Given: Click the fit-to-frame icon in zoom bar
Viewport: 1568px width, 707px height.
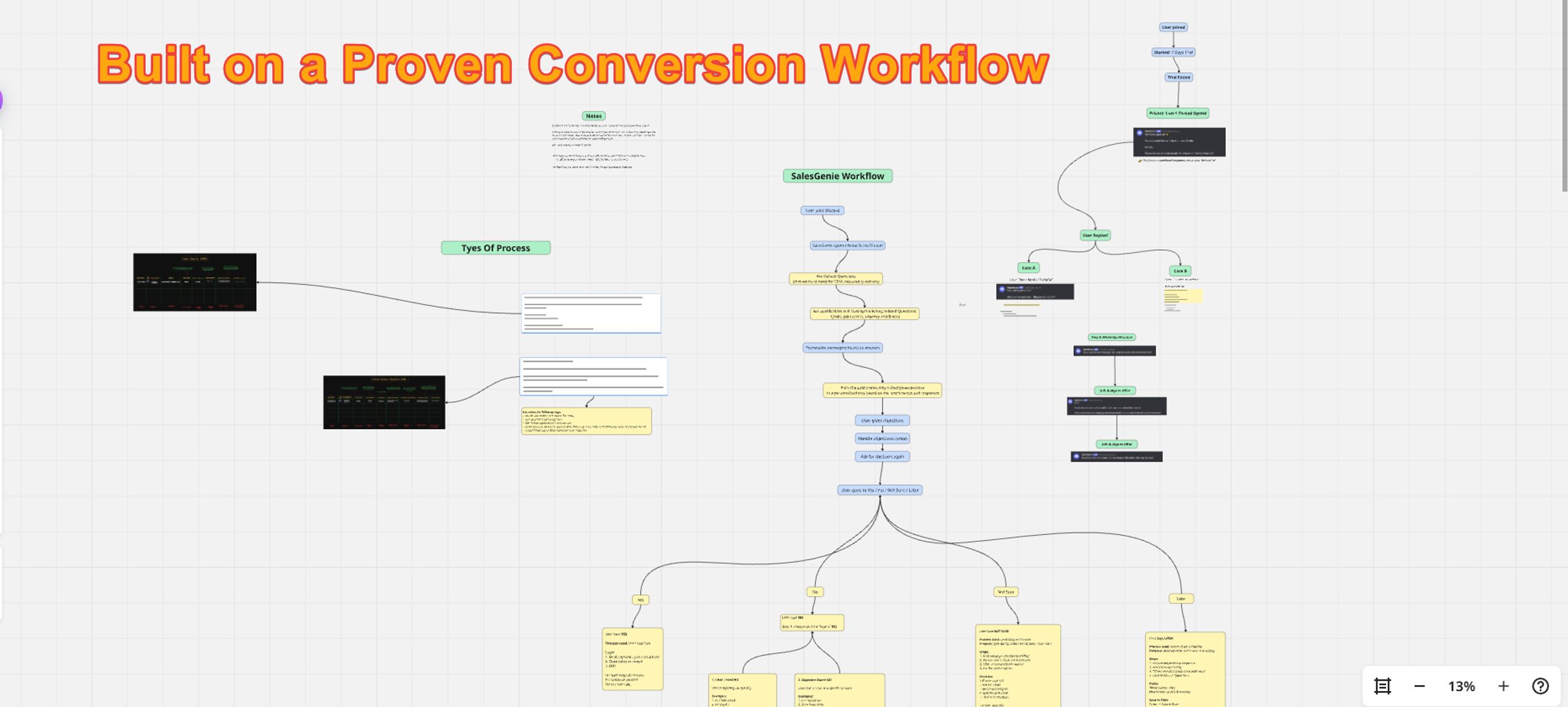Looking at the screenshot, I should (x=1382, y=686).
